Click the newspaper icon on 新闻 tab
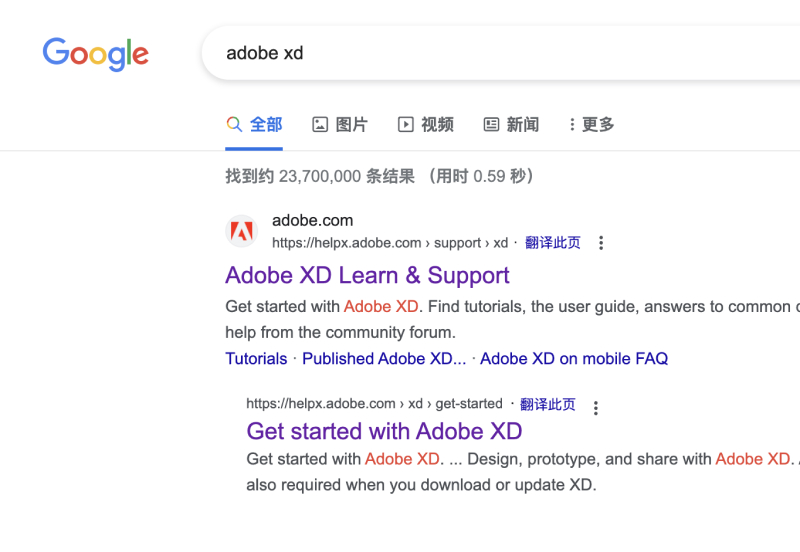800x552 pixels. click(491, 125)
